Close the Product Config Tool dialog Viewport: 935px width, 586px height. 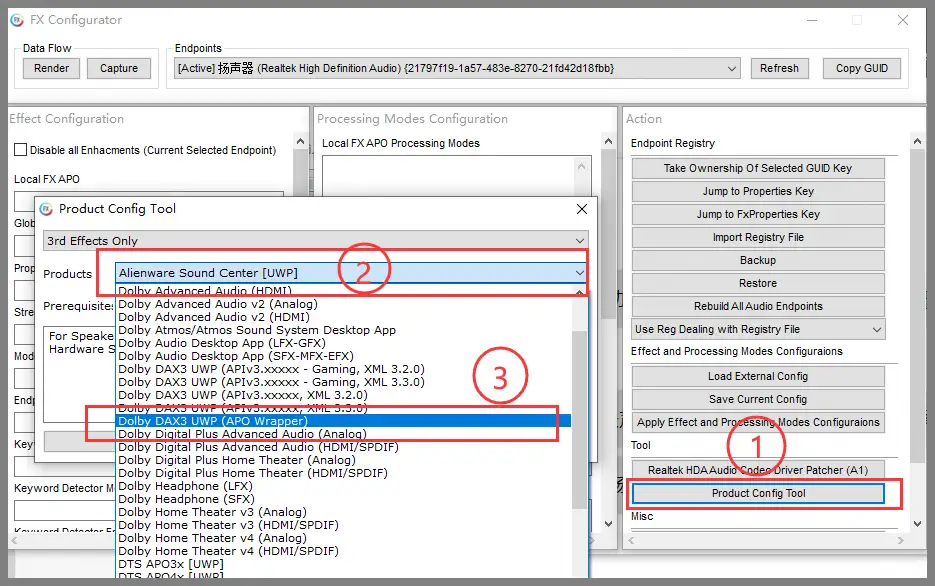(x=582, y=209)
